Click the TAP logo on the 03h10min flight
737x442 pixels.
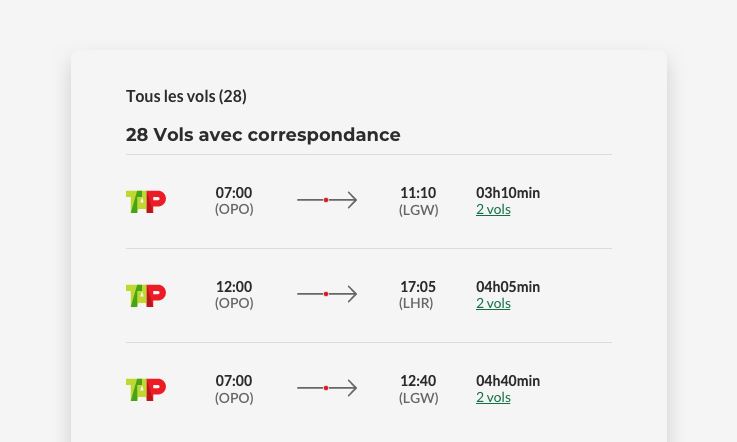coord(146,201)
